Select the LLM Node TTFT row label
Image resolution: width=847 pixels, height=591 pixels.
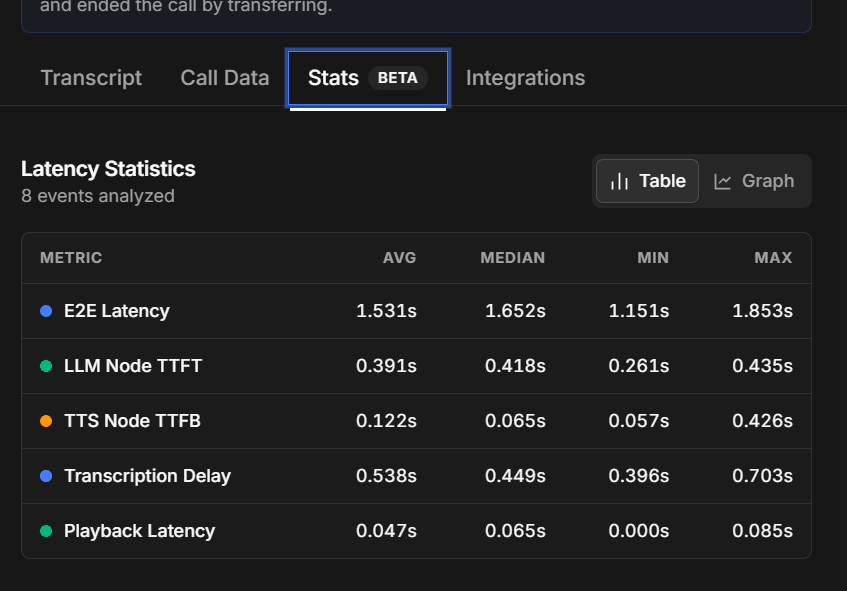coord(133,366)
